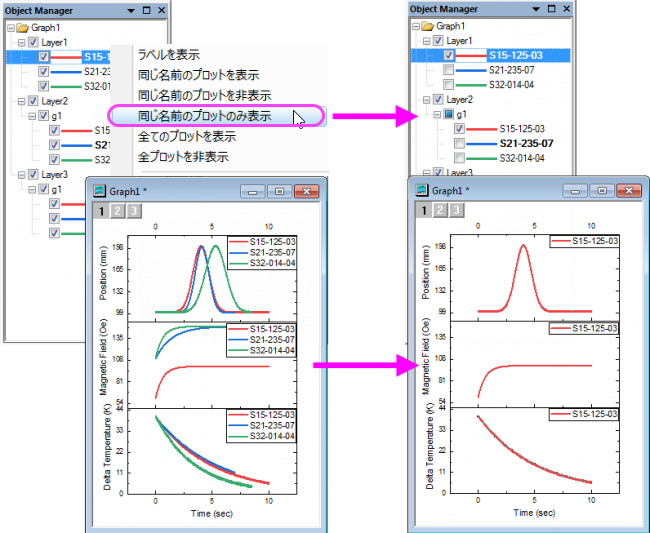Check S21-235-07 checkbox under Layer1, right panel
This screenshot has height=533, width=650.
(449, 70)
